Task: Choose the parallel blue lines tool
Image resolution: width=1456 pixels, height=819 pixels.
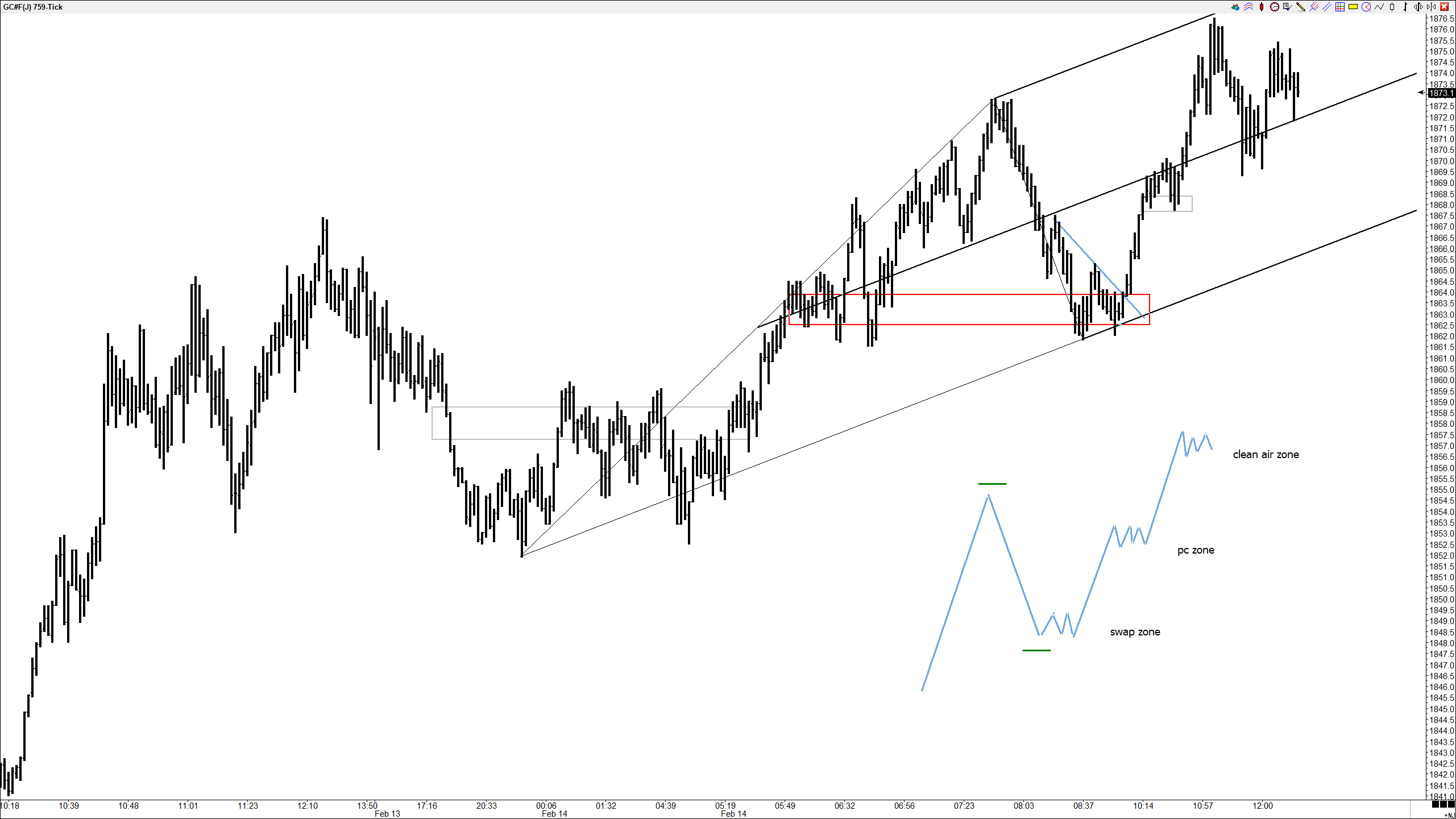Action: point(1327,7)
